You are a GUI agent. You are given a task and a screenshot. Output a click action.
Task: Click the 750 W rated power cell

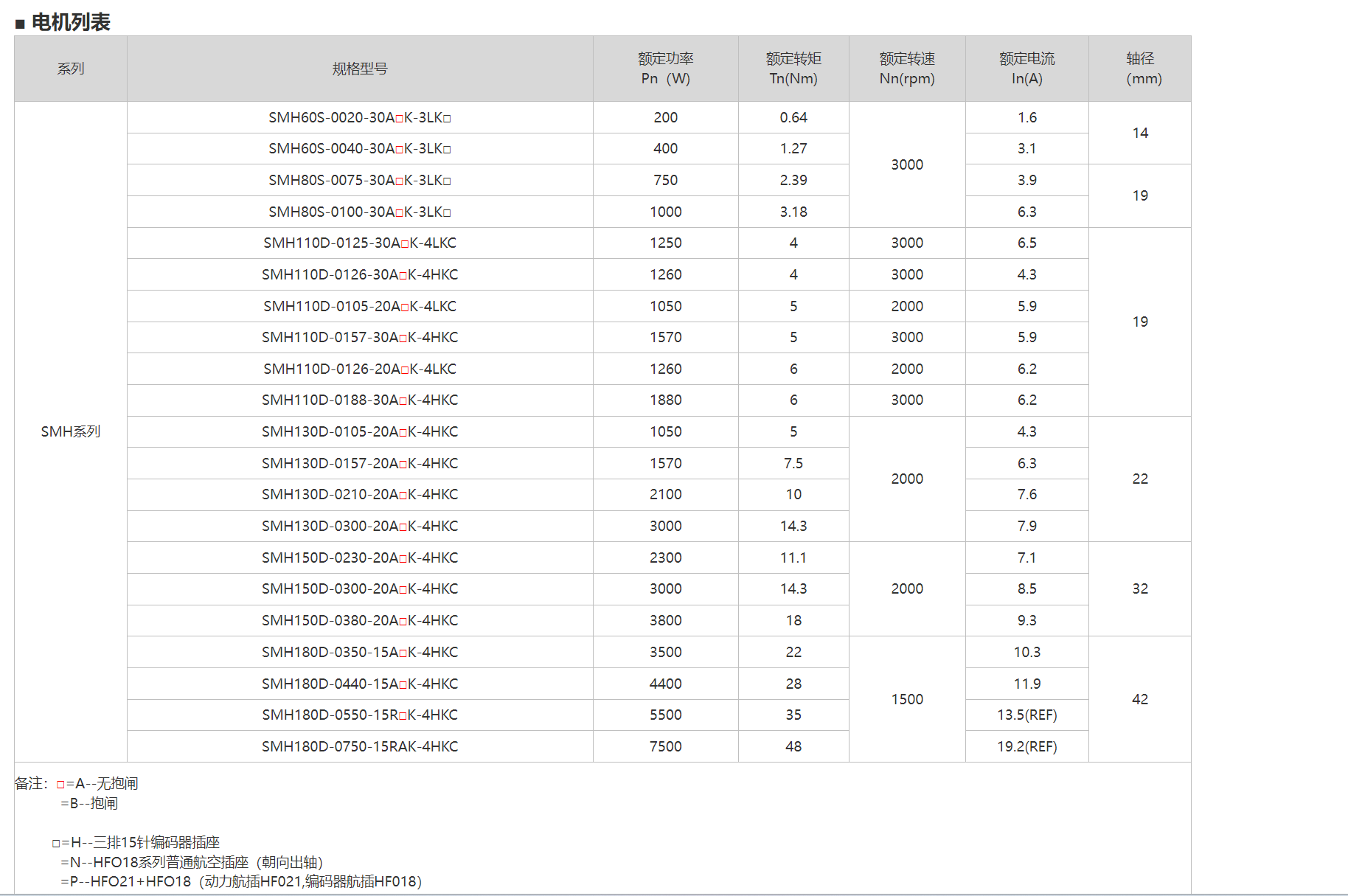[665, 180]
